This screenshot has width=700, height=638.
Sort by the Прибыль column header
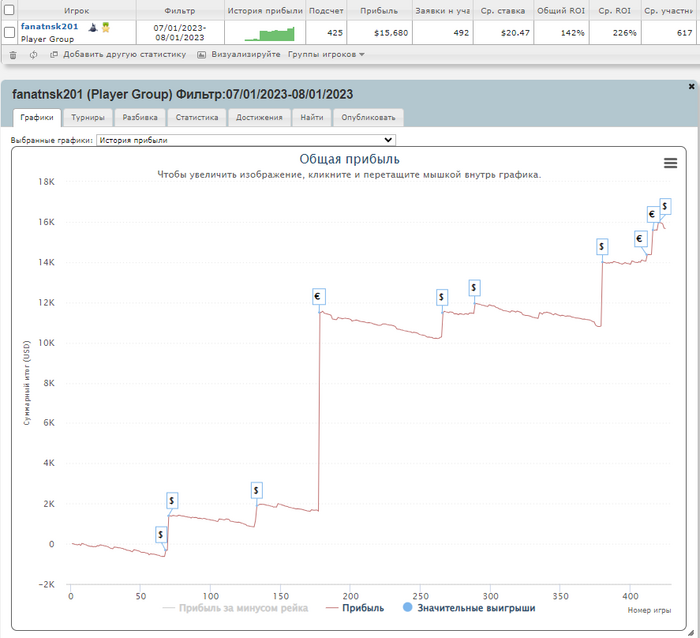pyautogui.click(x=379, y=10)
